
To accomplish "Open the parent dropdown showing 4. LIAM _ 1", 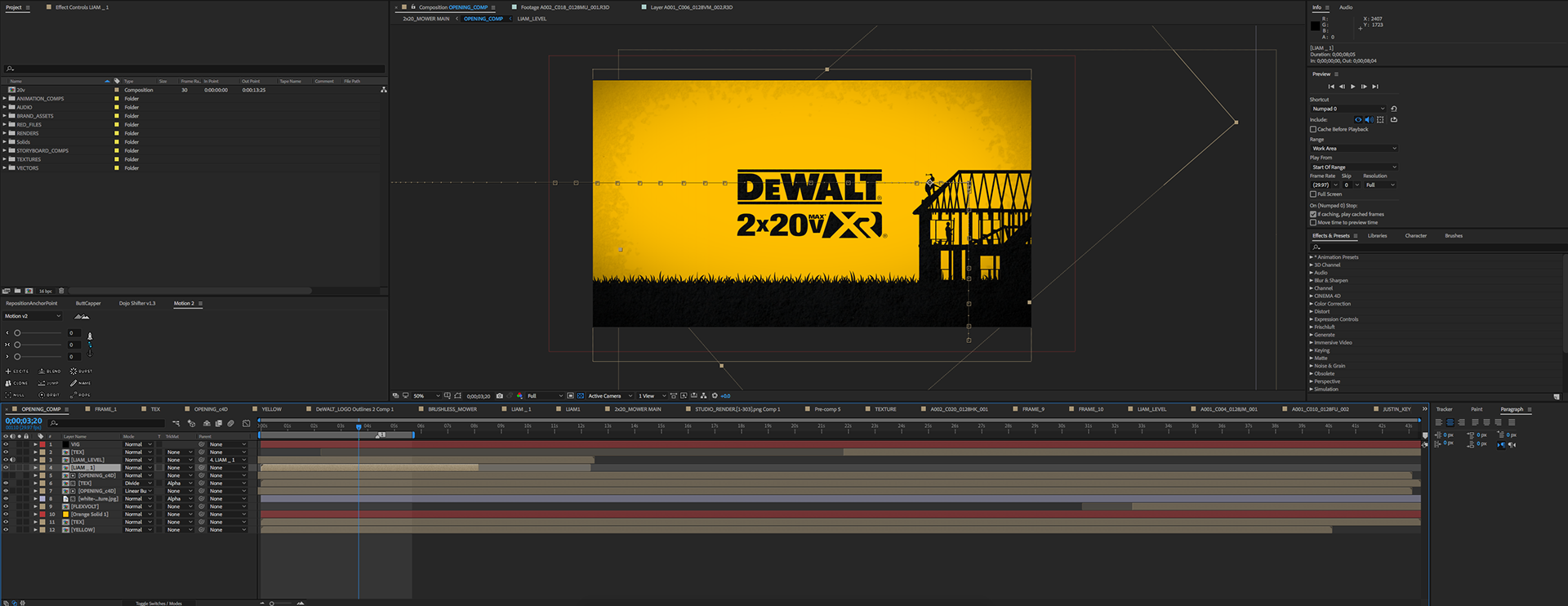I will (x=227, y=460).
